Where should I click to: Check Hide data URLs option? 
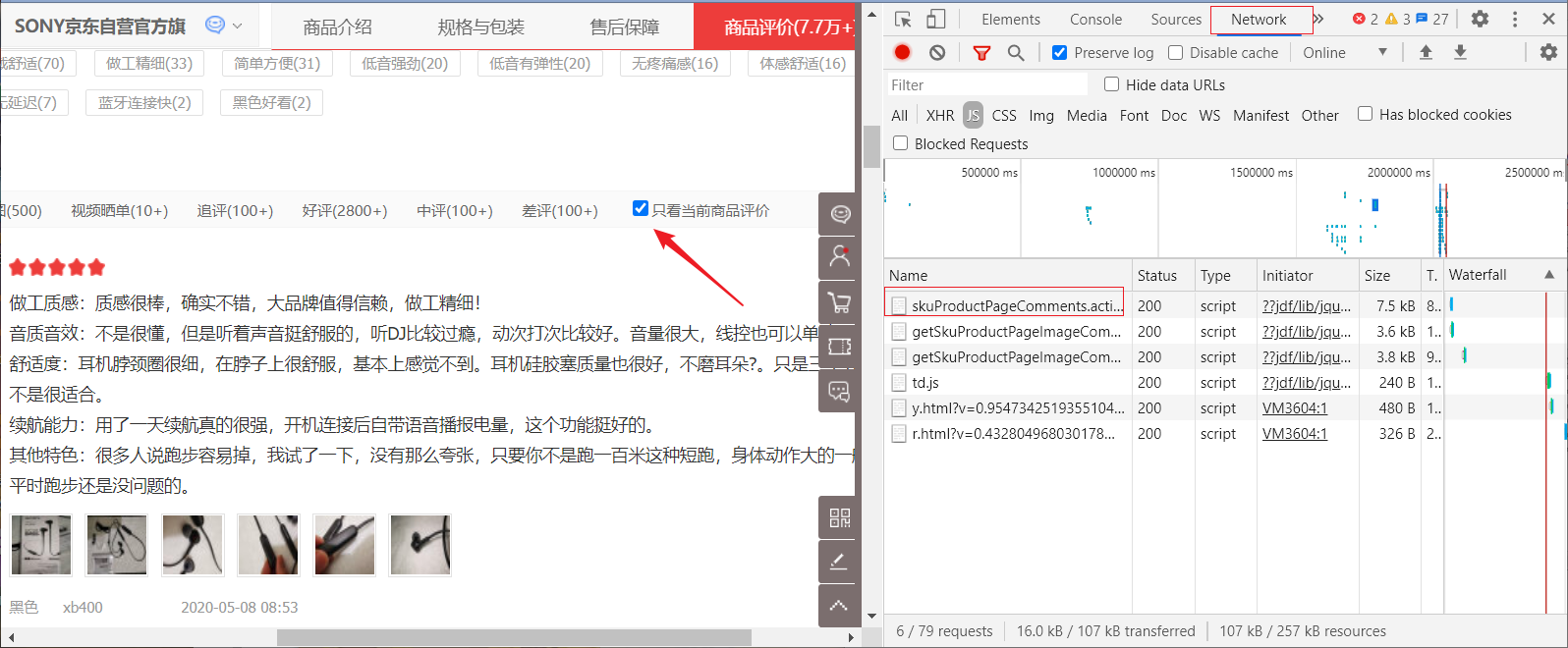click(1112, 84)
